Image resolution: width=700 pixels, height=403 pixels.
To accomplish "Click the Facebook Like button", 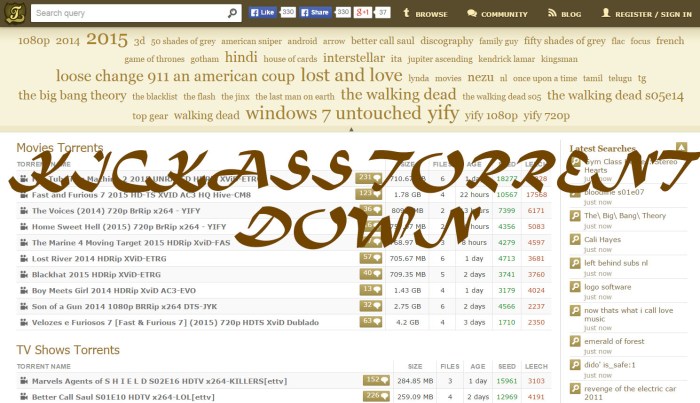I will click(x=262, y=12).
